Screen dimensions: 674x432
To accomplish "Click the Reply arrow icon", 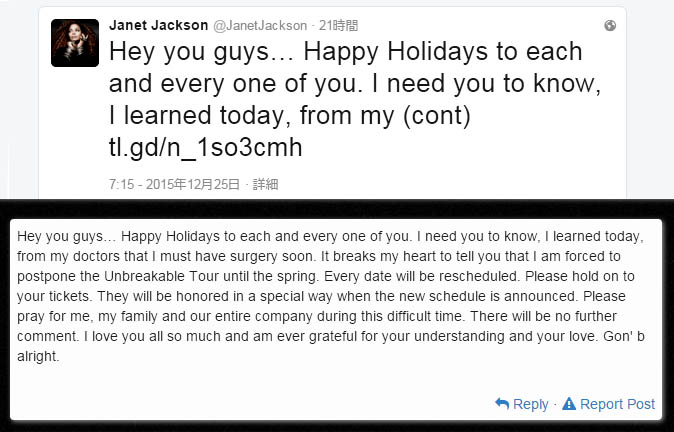I will click(502, 404).
